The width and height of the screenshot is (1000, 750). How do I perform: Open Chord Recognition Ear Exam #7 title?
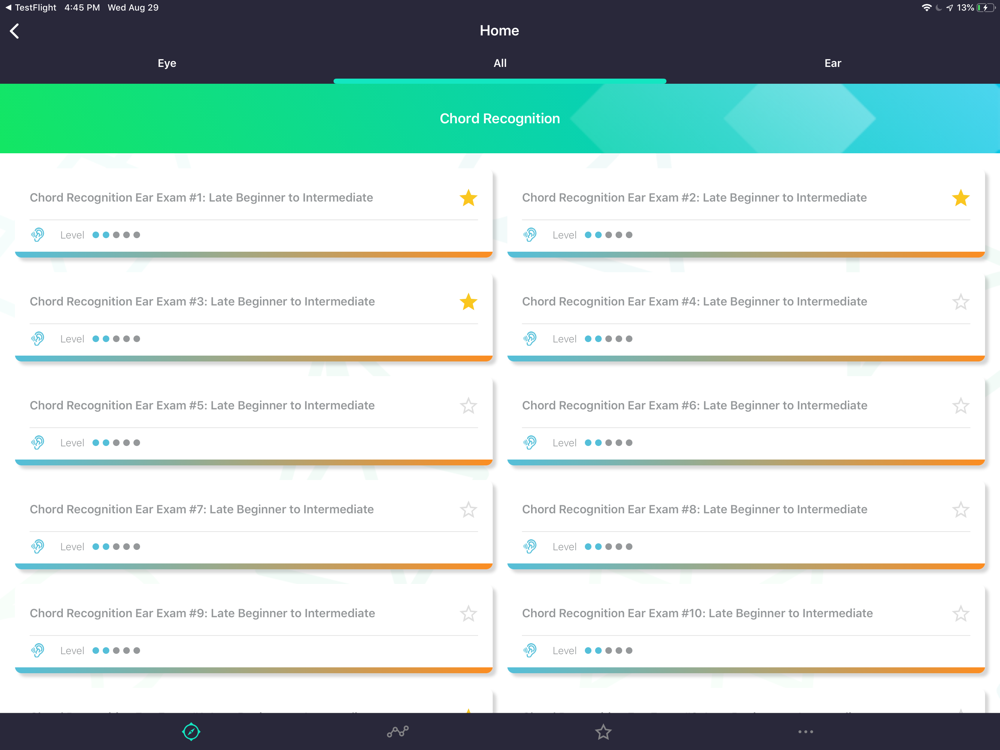pyautogui.click(x=202, y=510)
